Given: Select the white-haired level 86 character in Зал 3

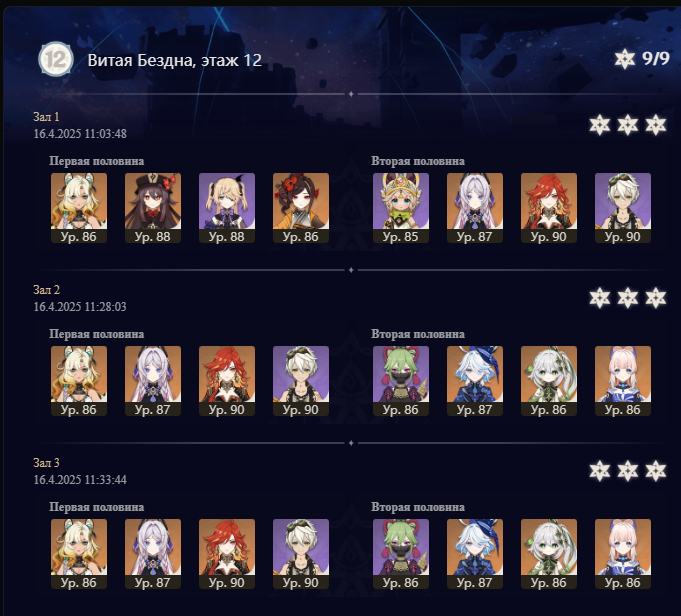Looking at the screenshot, I should pyautogui.click(x=549, y=553).
